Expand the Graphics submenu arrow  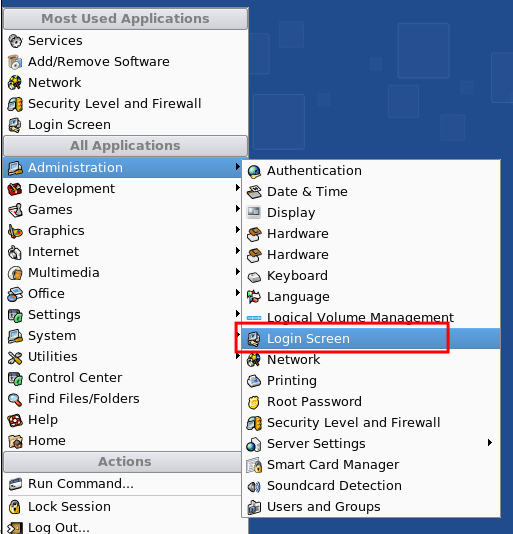(238, 230)
